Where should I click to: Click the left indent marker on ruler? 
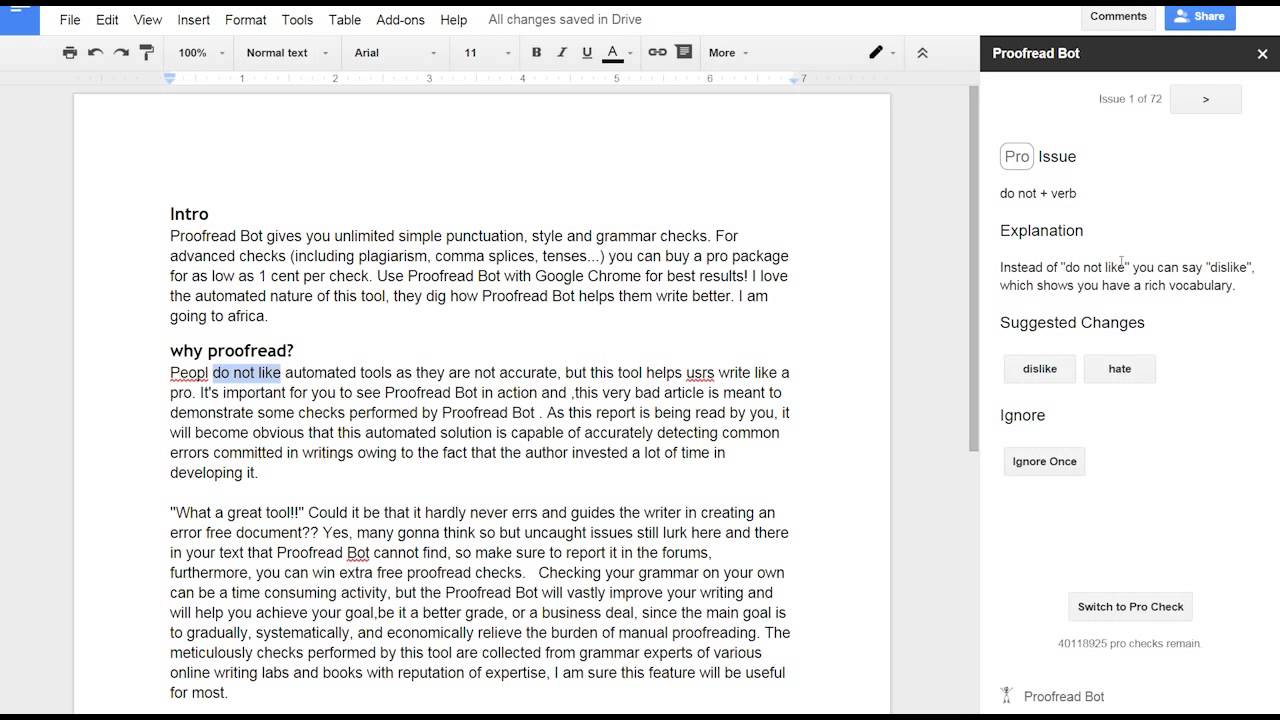170,78
